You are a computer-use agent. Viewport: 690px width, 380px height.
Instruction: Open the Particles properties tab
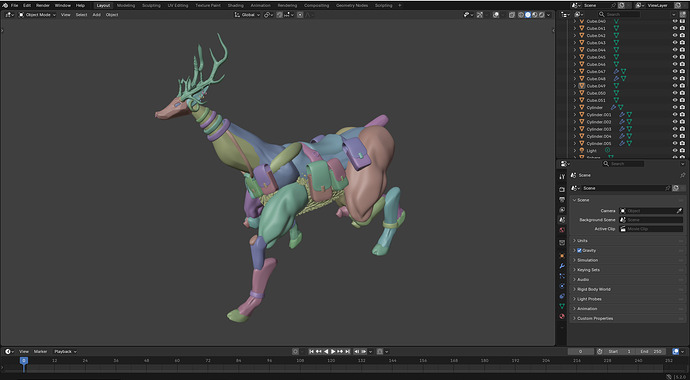(562, 276)
